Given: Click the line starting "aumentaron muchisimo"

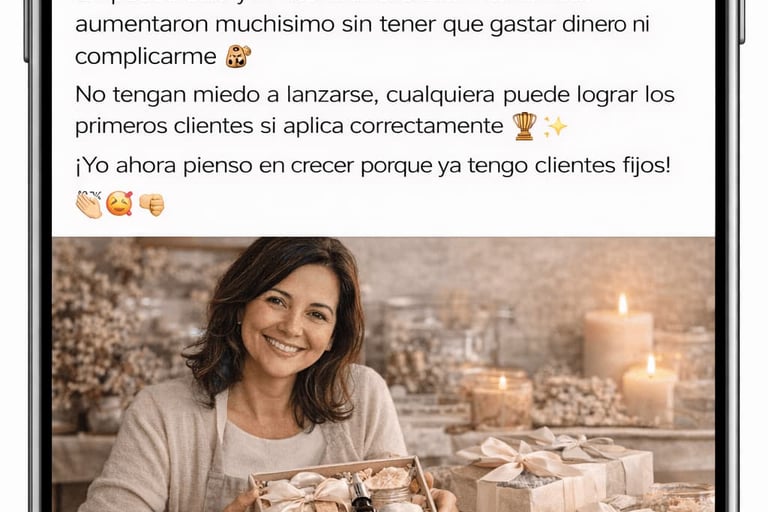Looking at the screenshot, I should coord(362,24).
